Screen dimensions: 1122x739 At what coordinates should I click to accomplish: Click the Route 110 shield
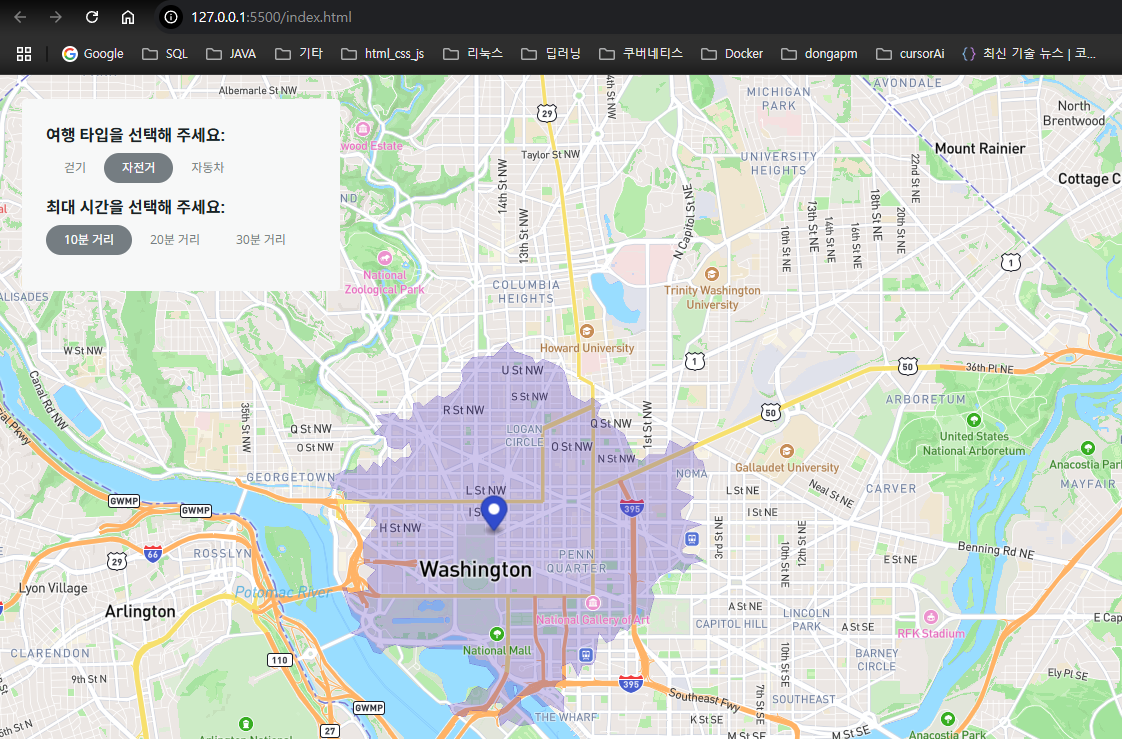point(280,660)
